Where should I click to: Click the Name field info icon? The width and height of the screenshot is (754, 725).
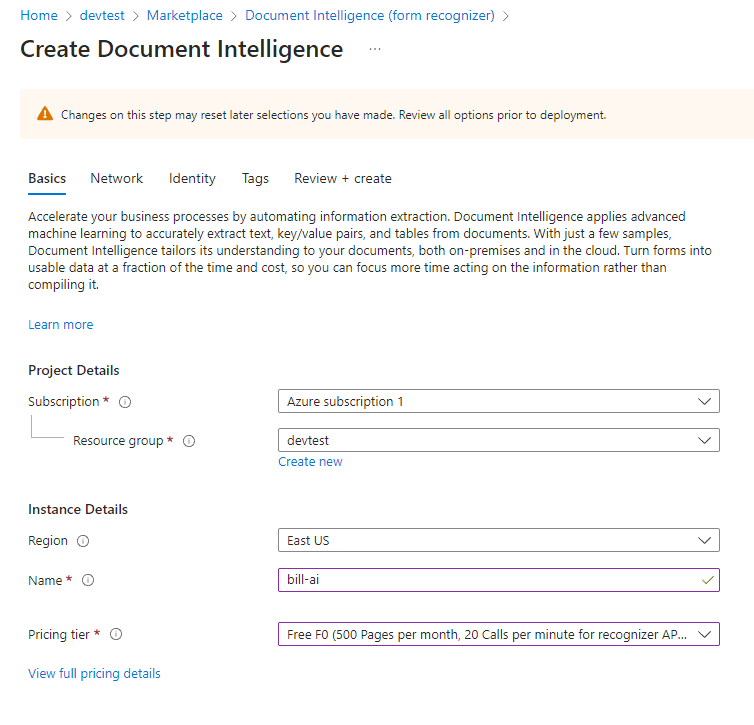88,581
